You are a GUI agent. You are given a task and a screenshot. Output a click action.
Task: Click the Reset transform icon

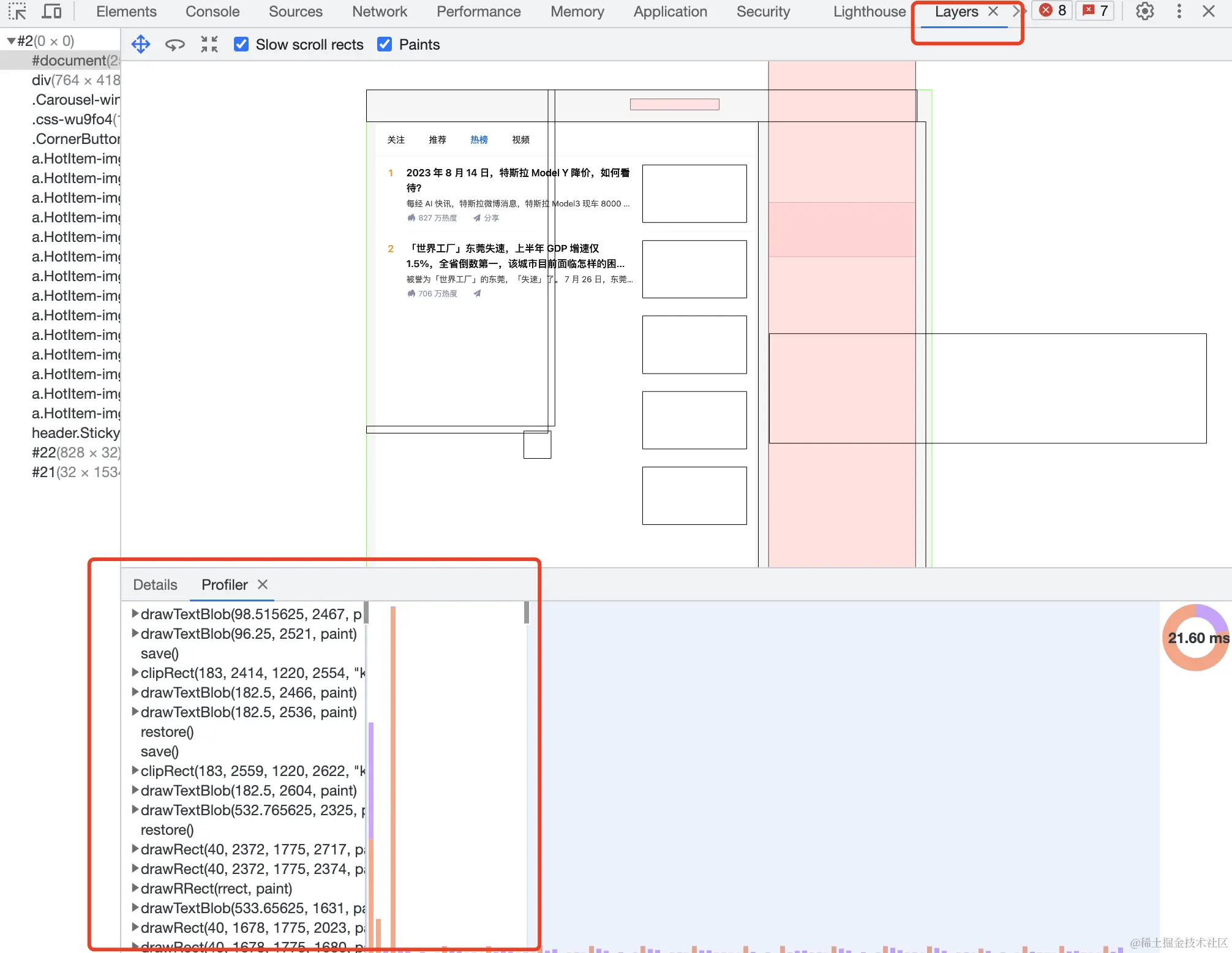[209, 44]
